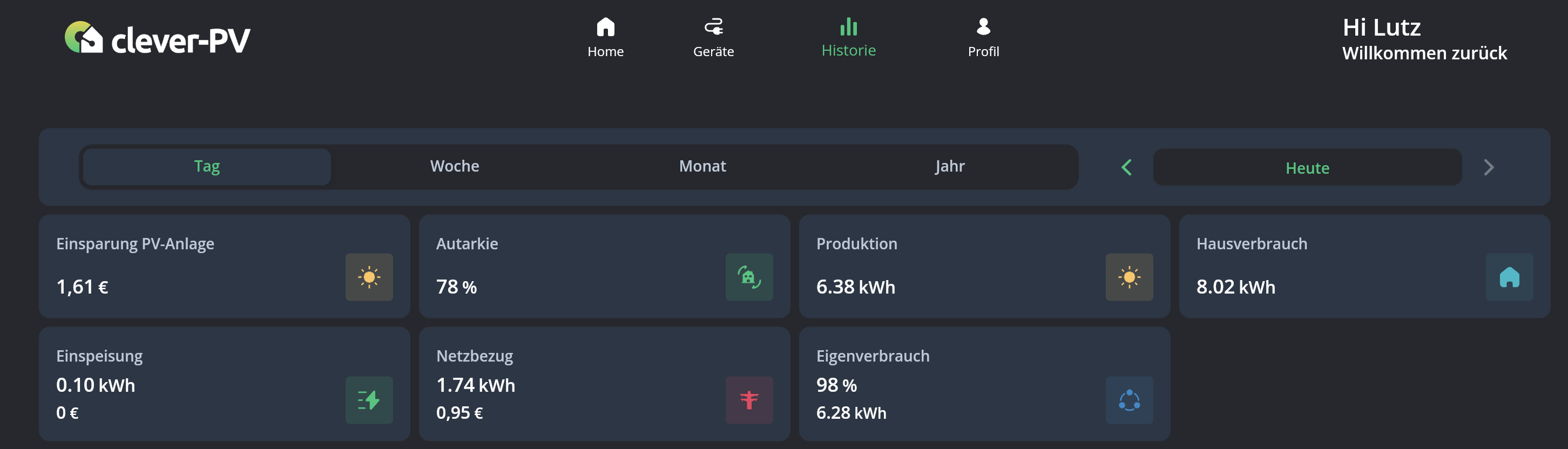Click the Autarkie house cycle icon
The image size is (1568, 449).
pyautogui.click(x=749, y=277)
